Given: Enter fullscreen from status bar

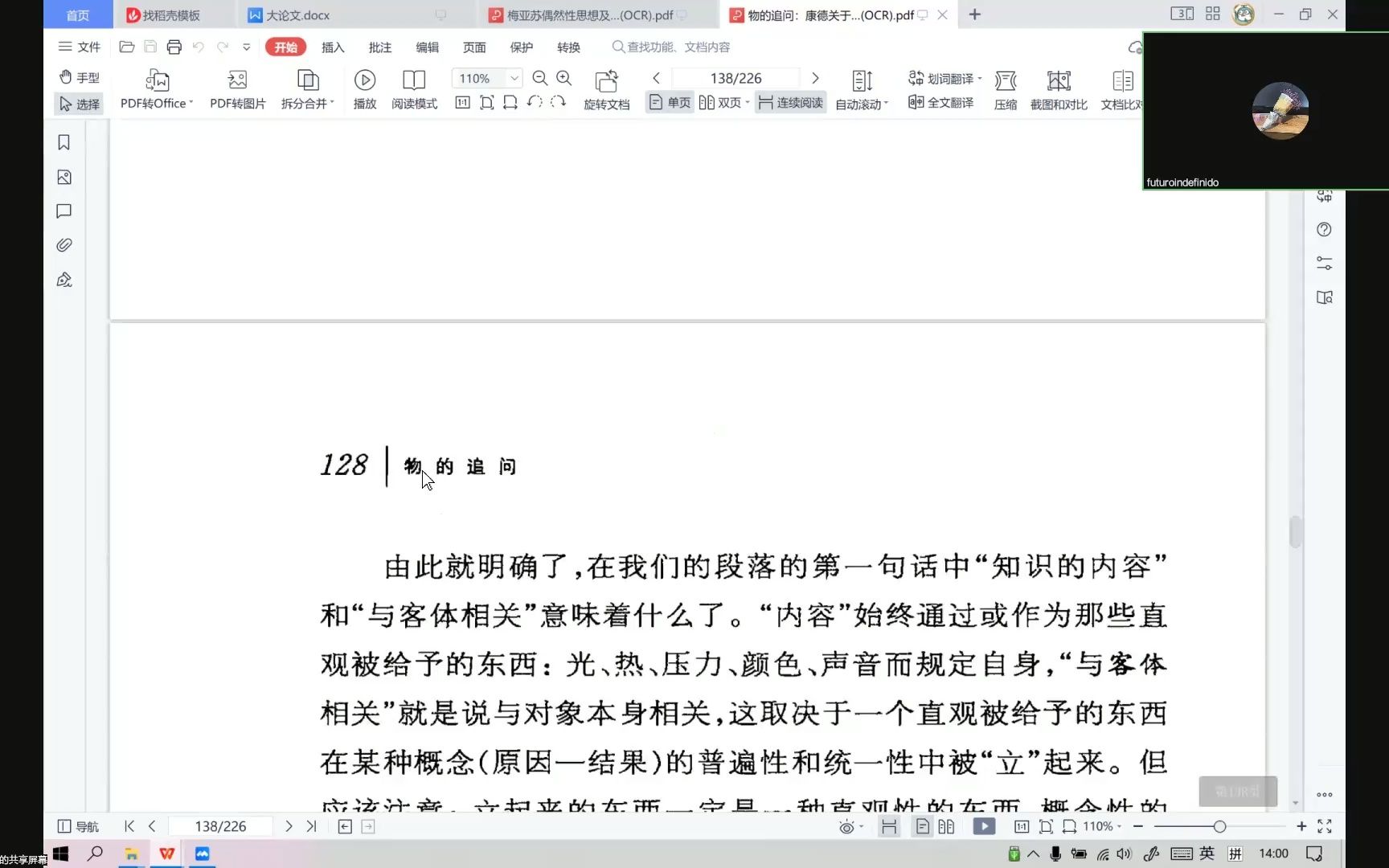Looking at the screenshot, I should click(x=1325, y=826).
